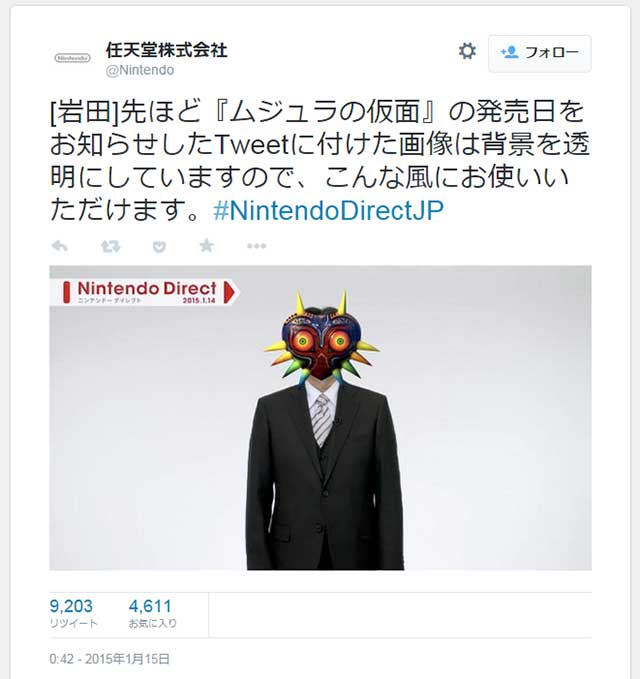
Task: Save to Pocket via the pocket icon
Action: 159,247
